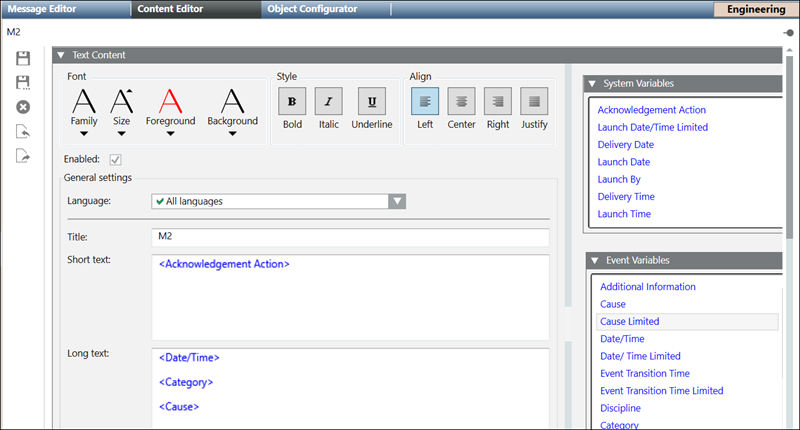Align text to the right
The height and width of the screenshot is (430, 800).
498,101
